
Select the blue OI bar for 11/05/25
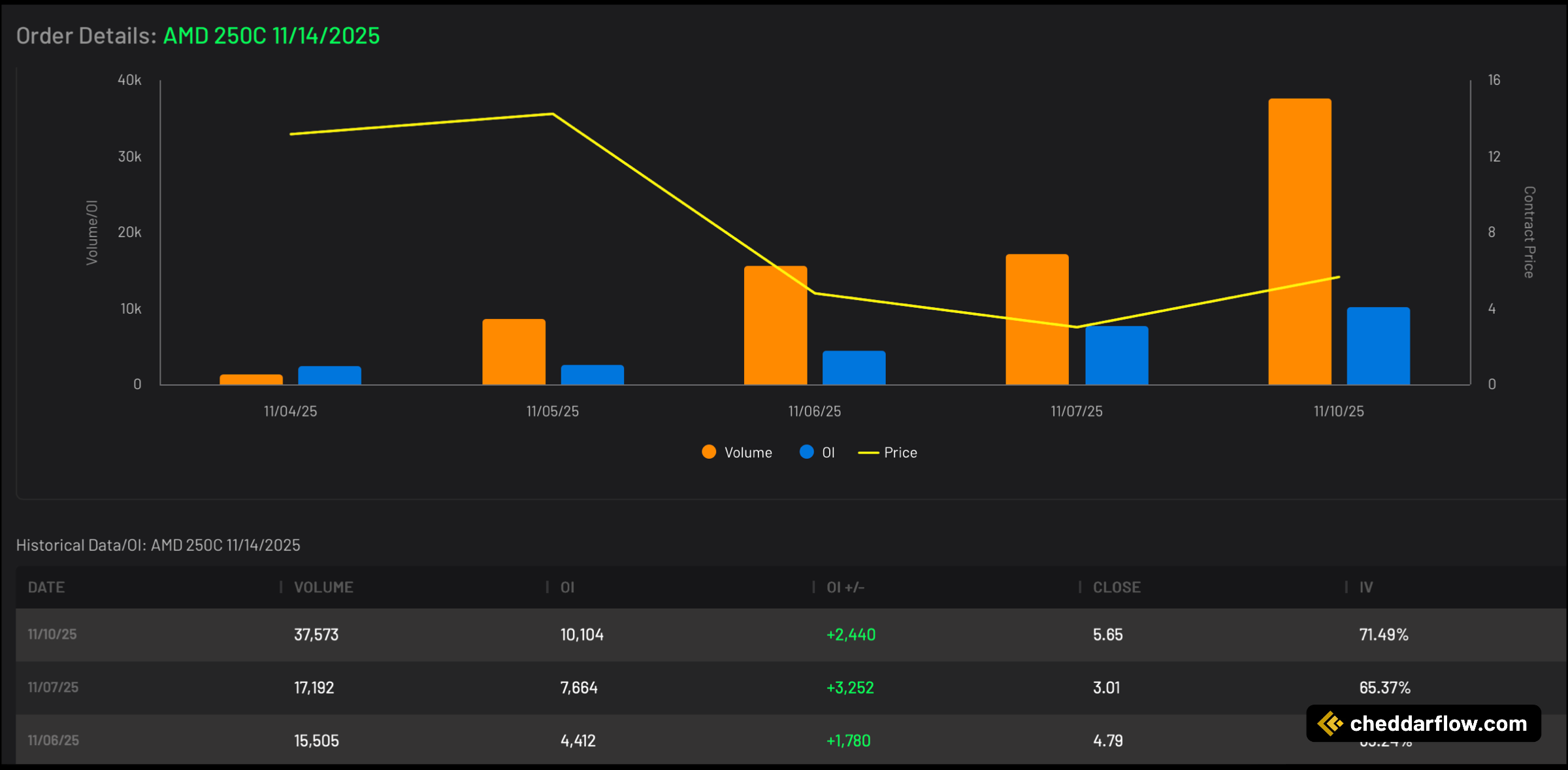click(593, 375)
